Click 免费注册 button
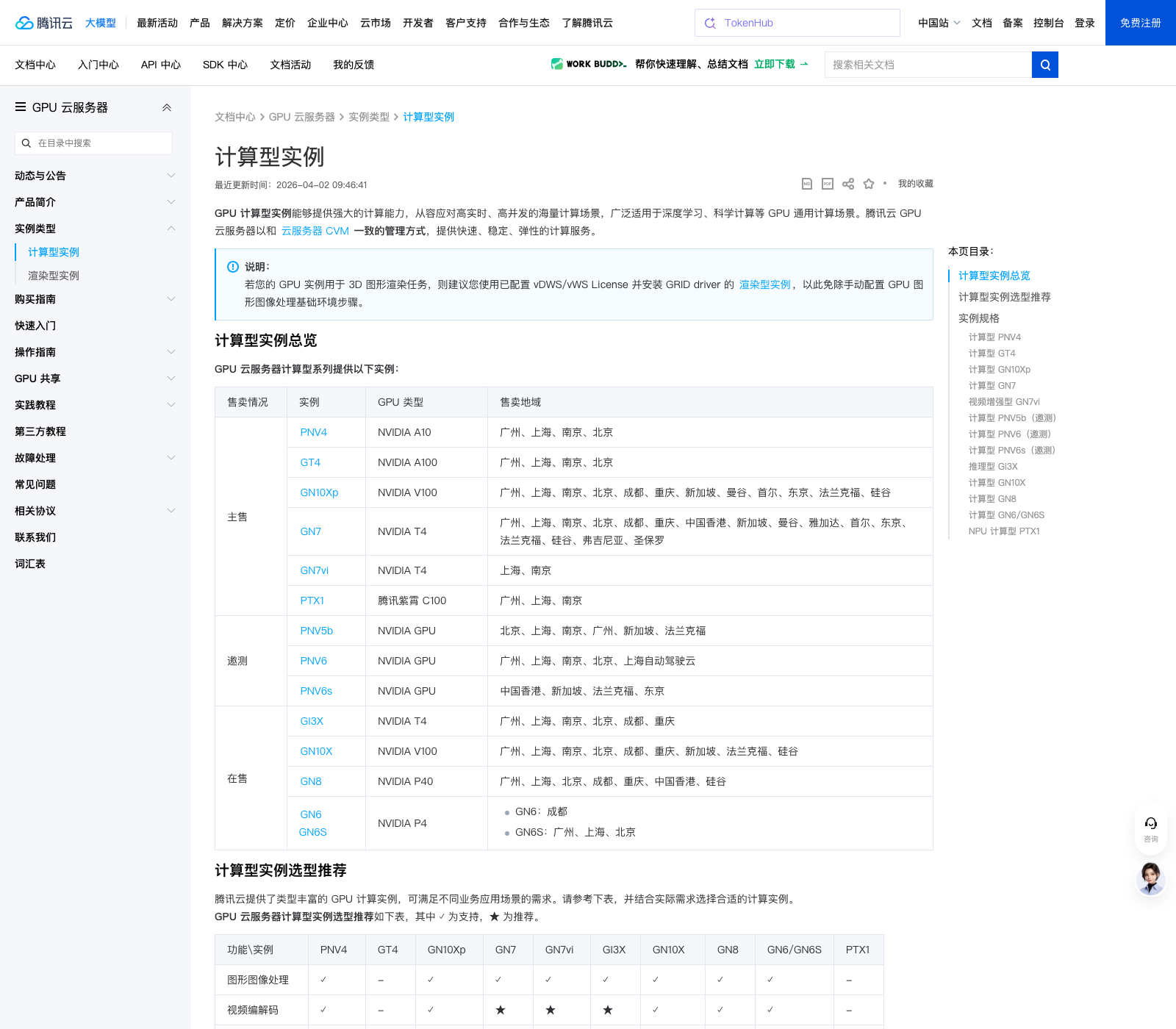This screenshot has height=1029, width=1176. [1141, 23]
